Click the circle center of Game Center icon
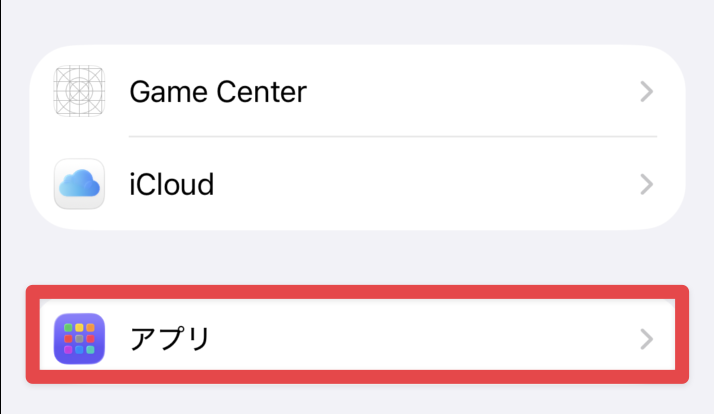The image size is (714, 414). (80, 92)
